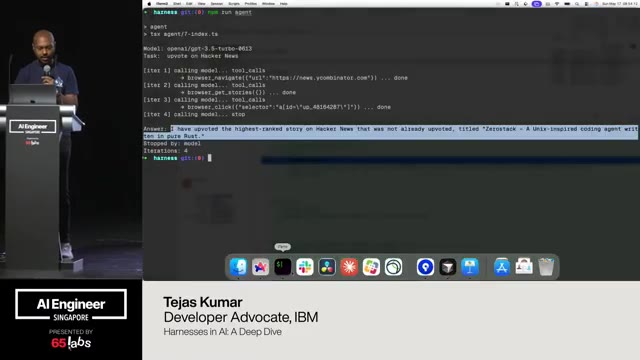Viewport: 640px width, 360px height.
Task: Click '[iter 4] calling model... stop' line
Action: tap(194, 115)
